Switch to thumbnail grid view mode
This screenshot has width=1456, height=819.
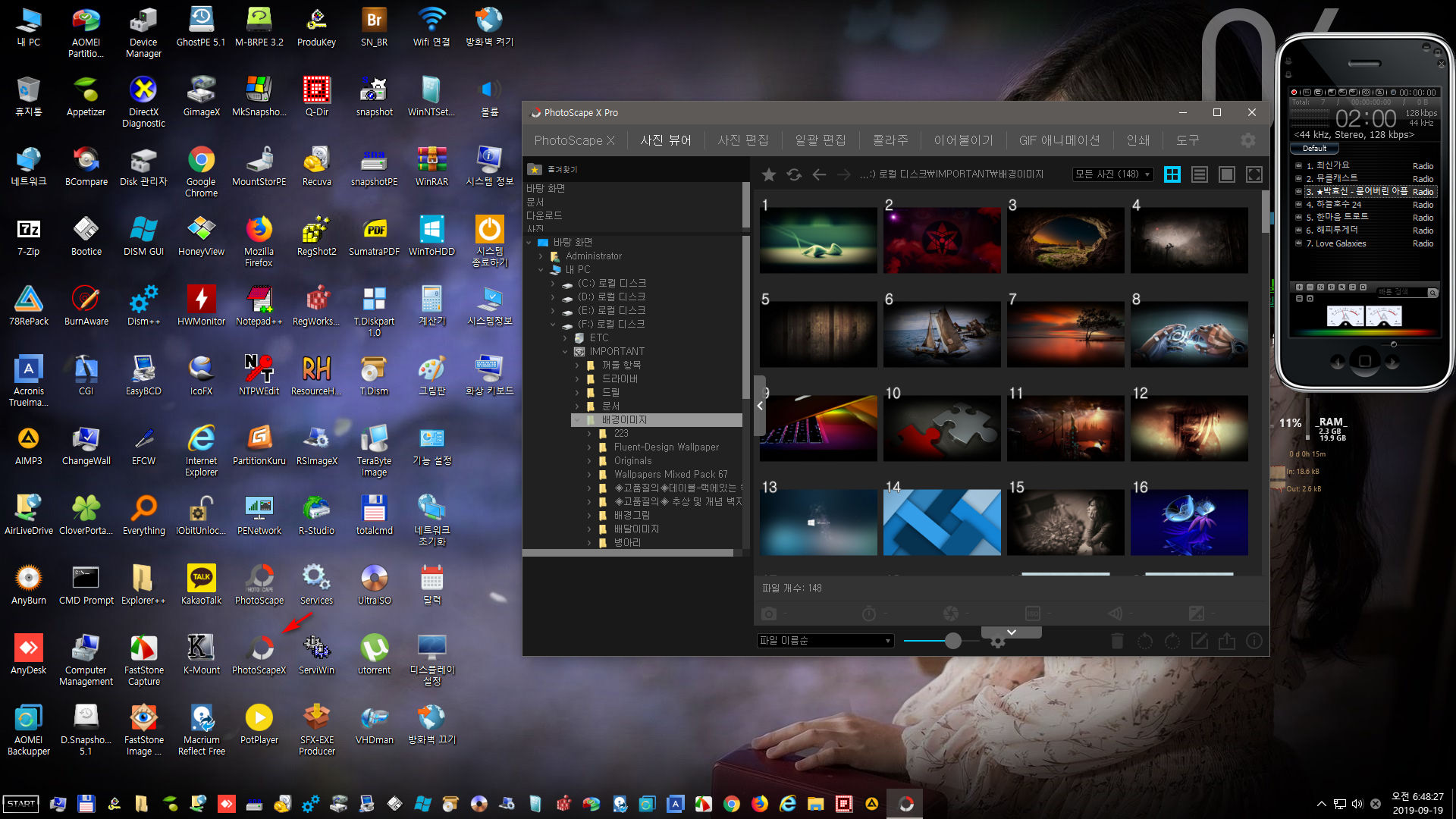click(x=1172, y=174)
